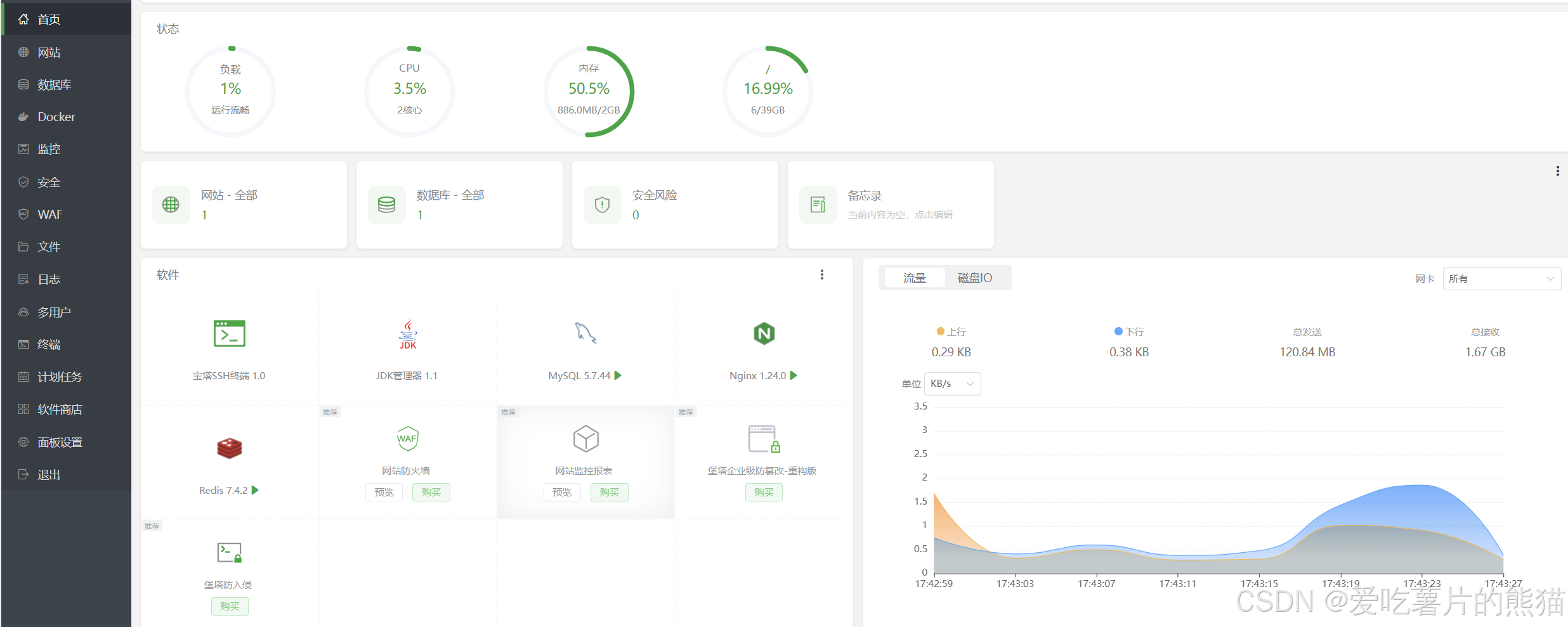Open the 软件 panel three-dot menu
The height and width of the screenshot is (627, 1568).
coord(821,275)
